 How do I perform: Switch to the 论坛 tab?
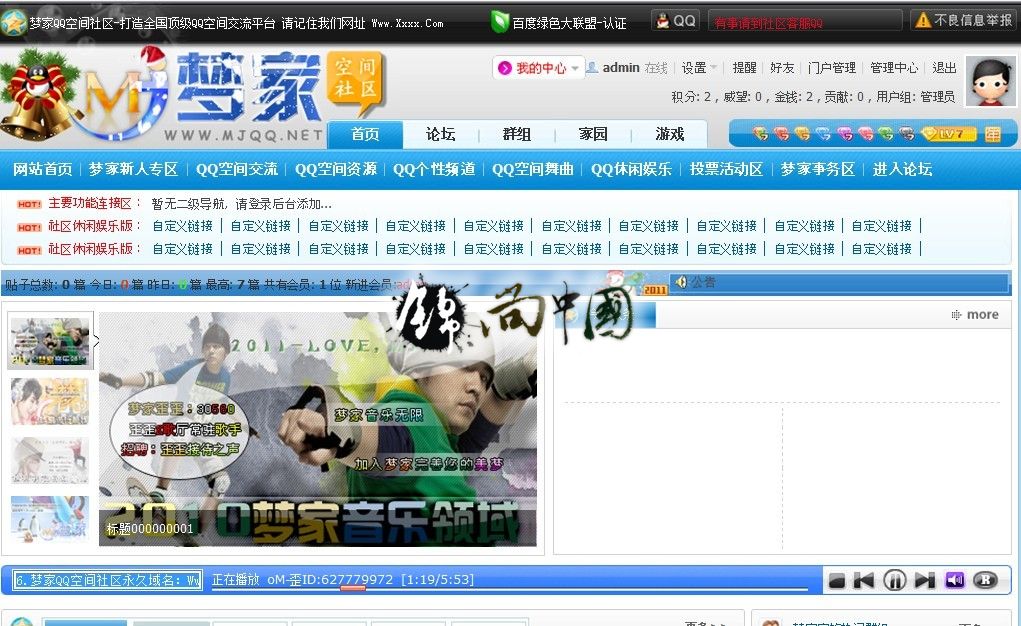point(441,134)
